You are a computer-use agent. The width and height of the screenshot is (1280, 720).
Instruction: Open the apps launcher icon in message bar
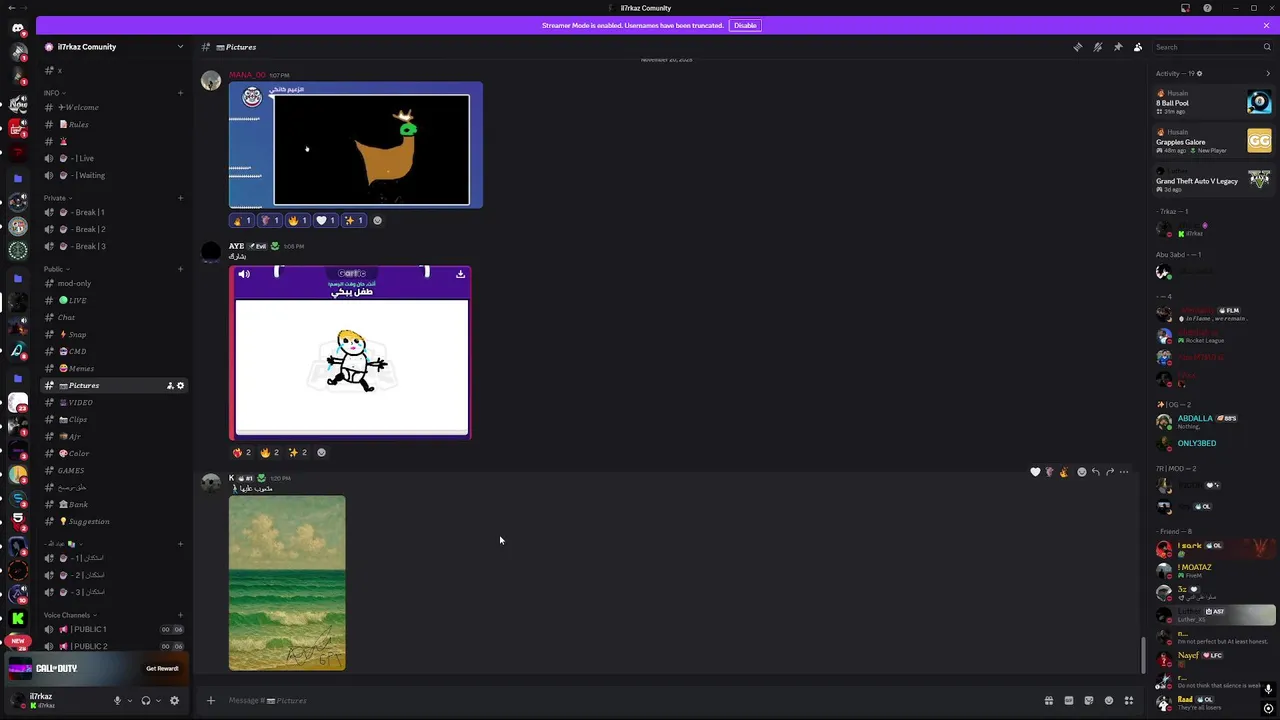(x=1129, y=700)
